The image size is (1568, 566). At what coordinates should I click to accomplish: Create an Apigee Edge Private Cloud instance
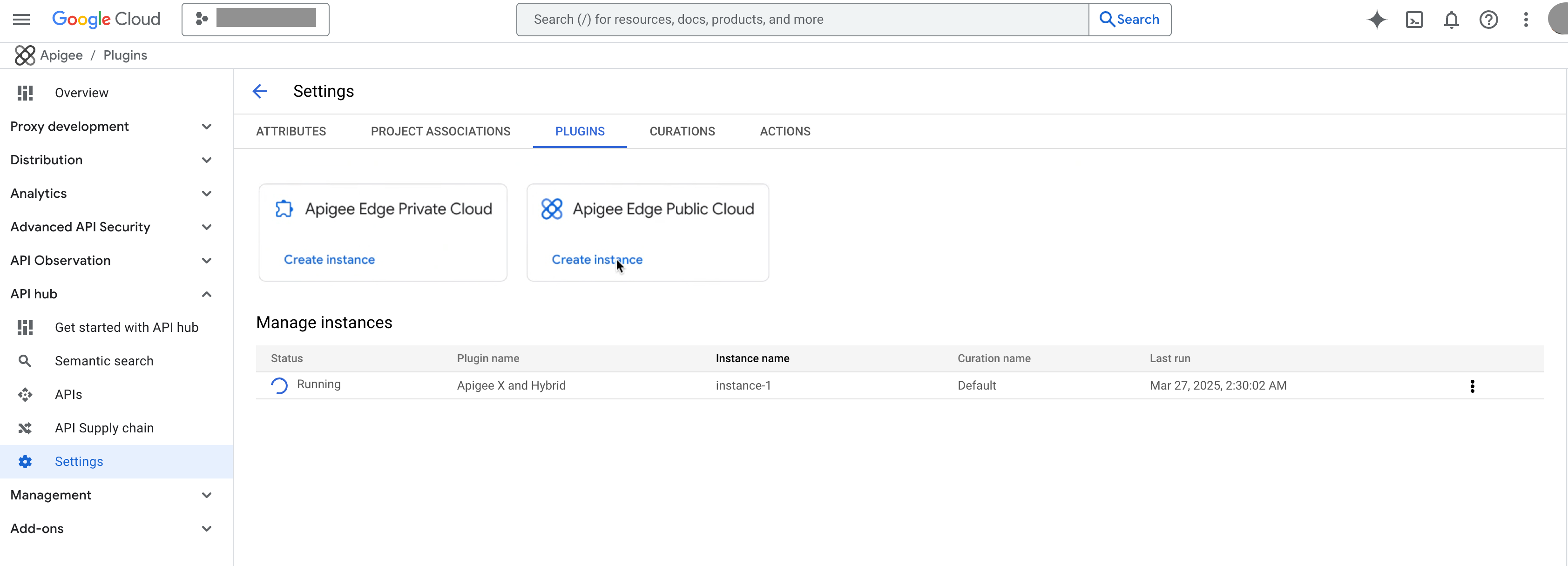pyautogui.click(x=329, y=259)
